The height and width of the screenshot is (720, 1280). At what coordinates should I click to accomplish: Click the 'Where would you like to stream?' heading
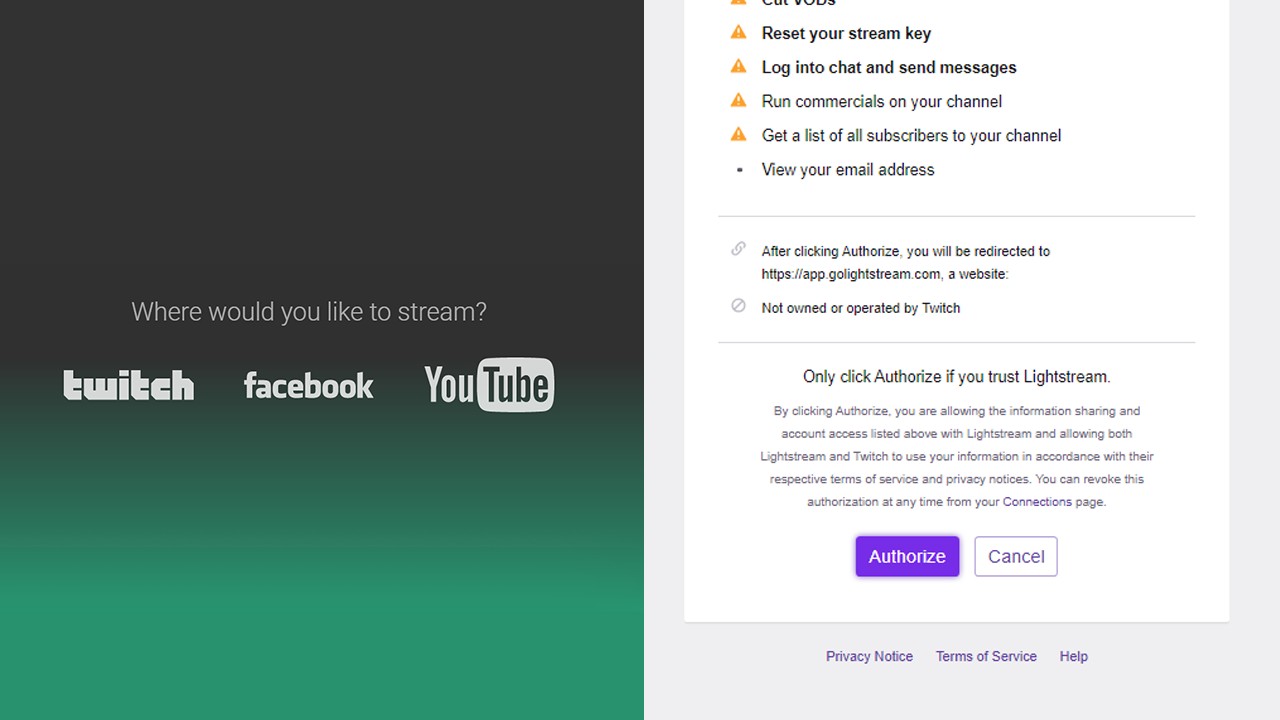[x=309, y=312]
